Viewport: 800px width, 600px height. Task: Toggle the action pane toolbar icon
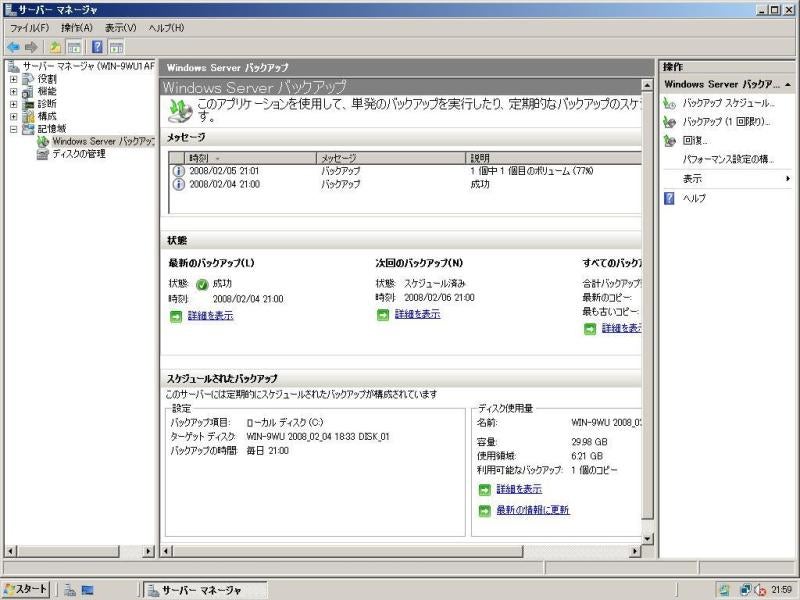116,47
